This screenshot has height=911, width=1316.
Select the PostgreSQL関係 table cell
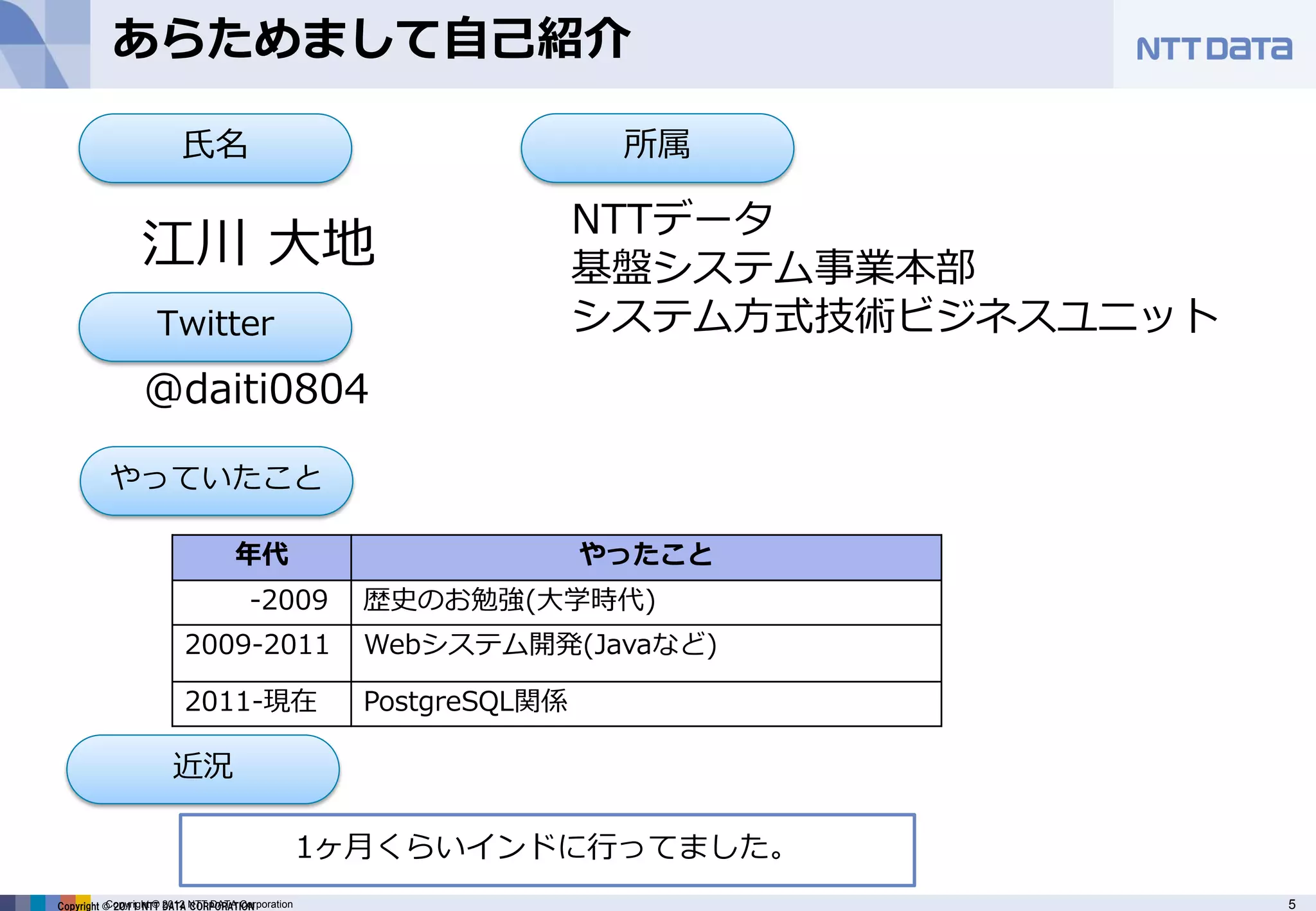(x=646, y=704)
